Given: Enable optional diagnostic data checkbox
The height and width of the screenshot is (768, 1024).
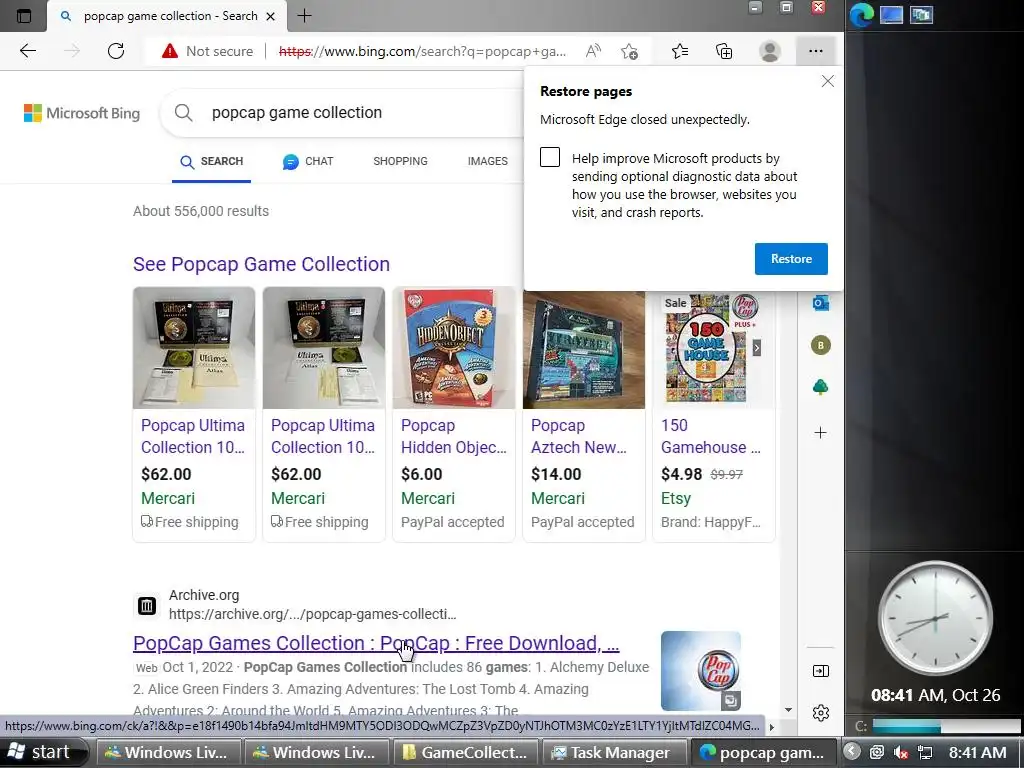Looking at the screenshot, I should coord(550,157).
